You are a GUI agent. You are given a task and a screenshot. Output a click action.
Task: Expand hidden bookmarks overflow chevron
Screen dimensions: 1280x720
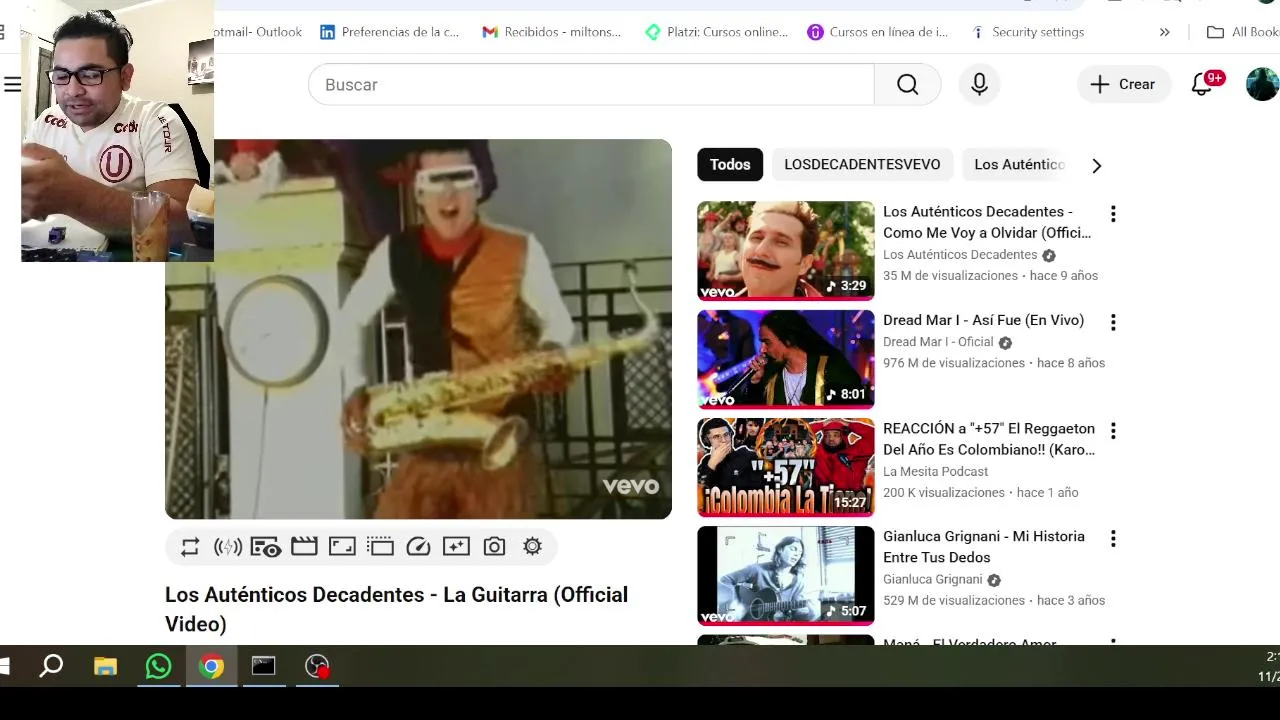click(x=1164, y=32)
